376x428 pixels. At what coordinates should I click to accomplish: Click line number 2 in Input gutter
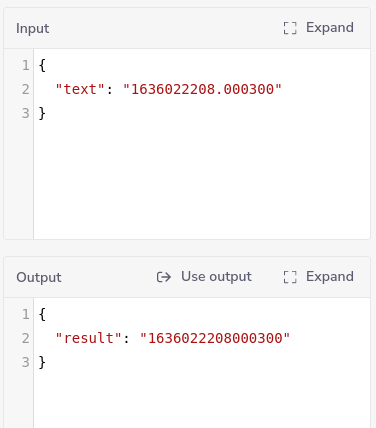click(26, 89)
